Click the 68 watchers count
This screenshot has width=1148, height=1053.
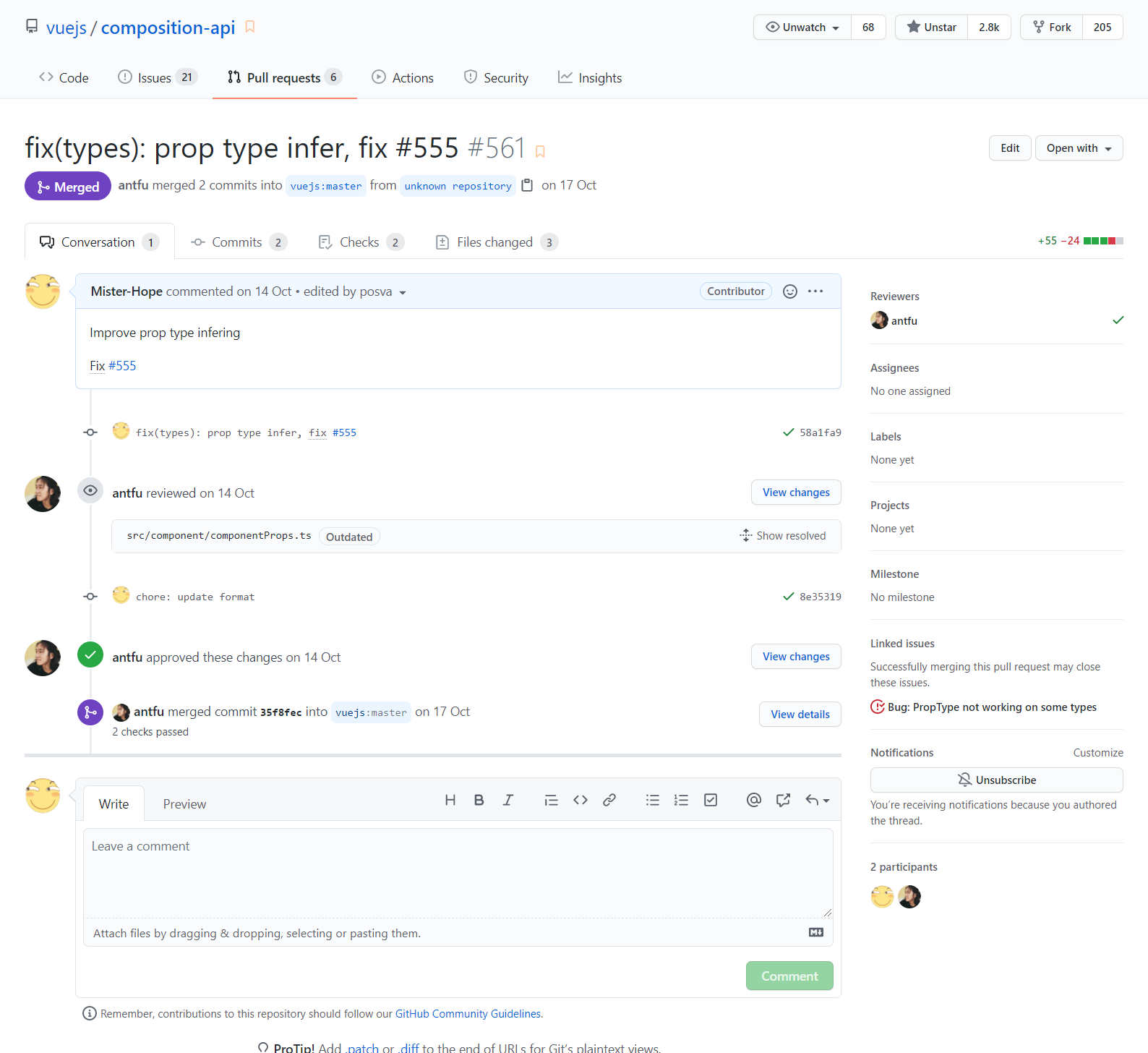[x=868, y=27]
